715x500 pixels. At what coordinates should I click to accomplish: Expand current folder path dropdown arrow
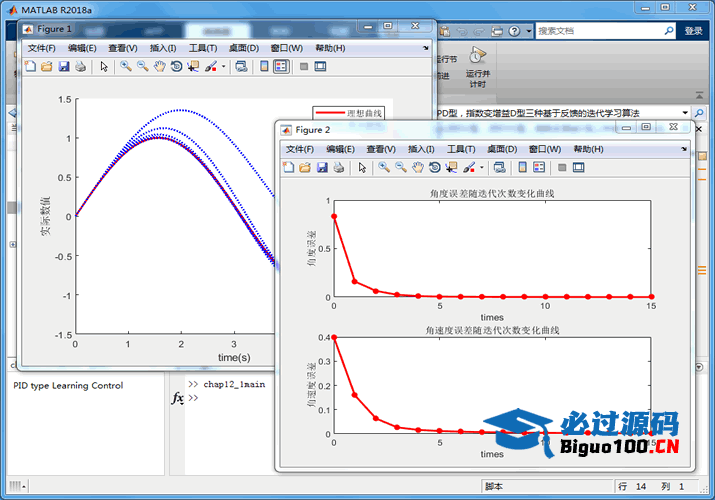(x=685, y=113)
